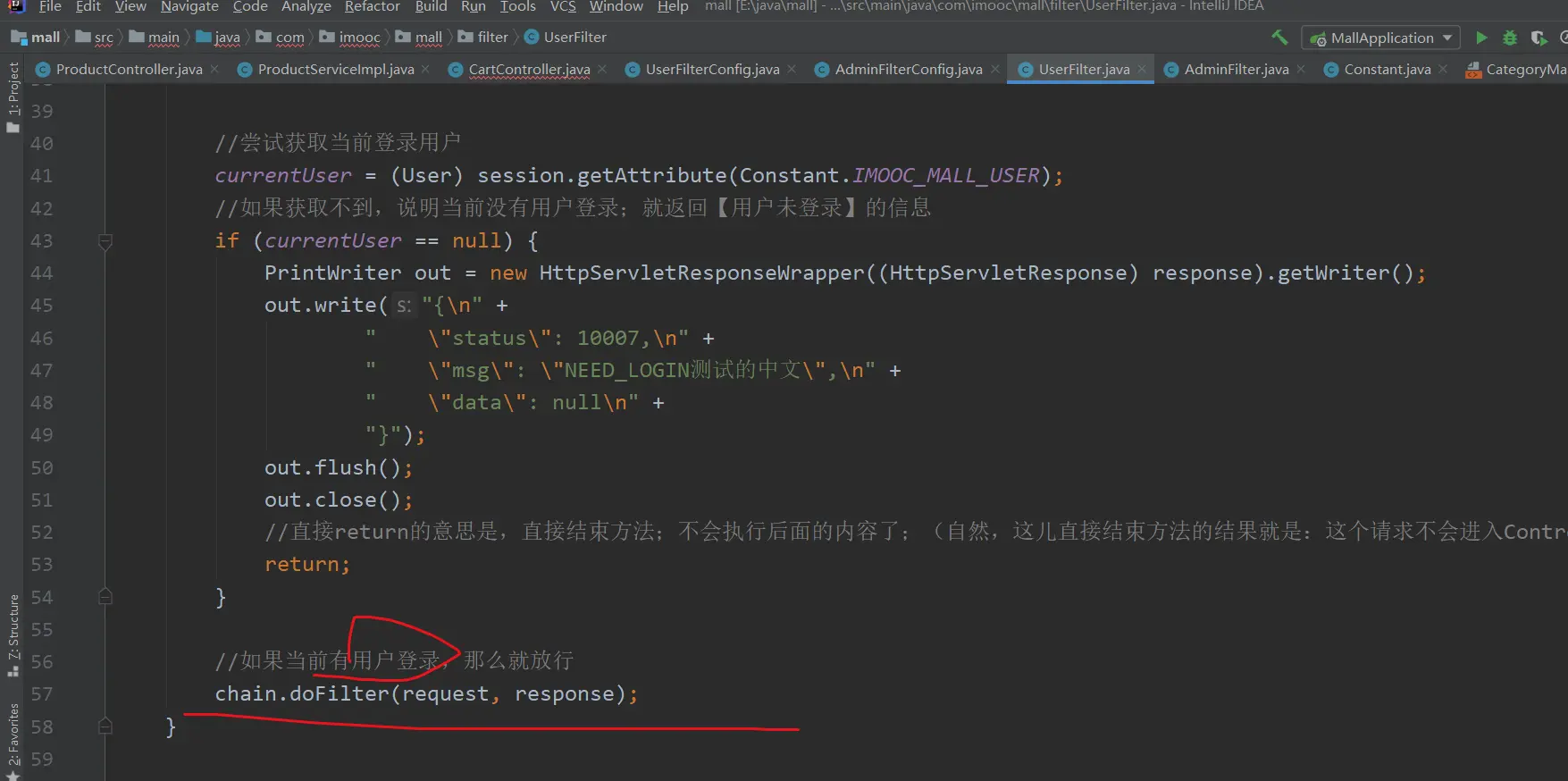Open the Analyze menu

coord(306,6)
